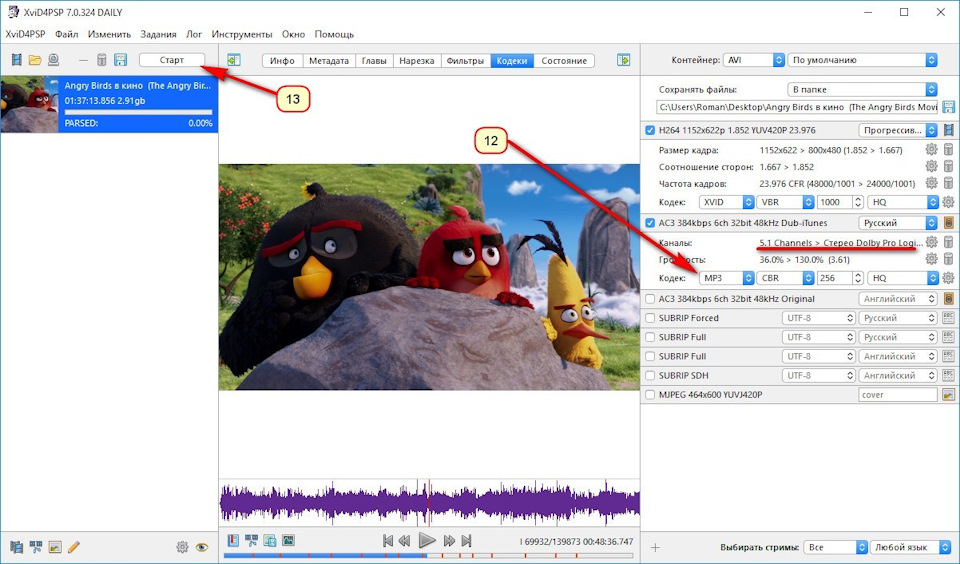Click the webcam capture icon
The image size is (960, 564).
[54, 60]
